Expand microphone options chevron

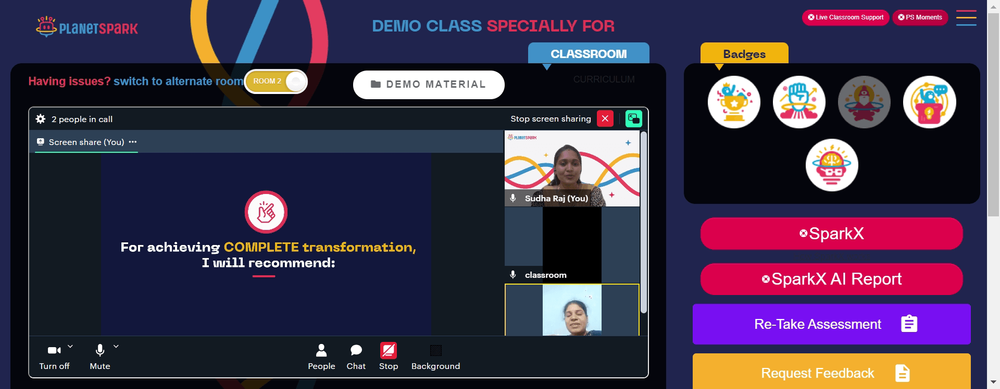click(116, 346)
